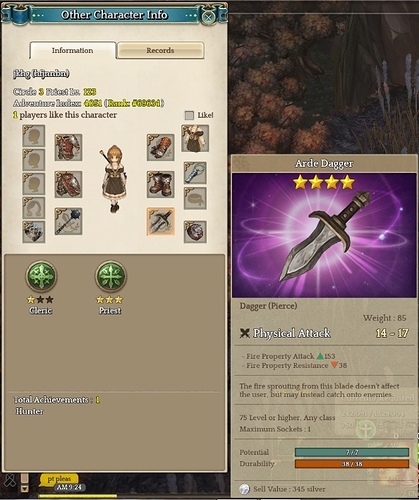Click the bracelet accessory slot

click(195, 173)
